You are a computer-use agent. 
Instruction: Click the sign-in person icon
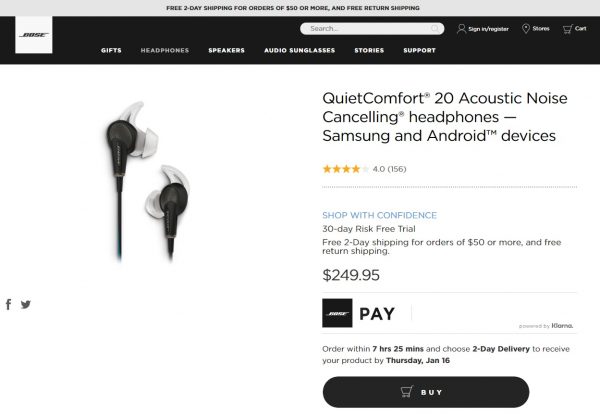[x=461, y=29]
